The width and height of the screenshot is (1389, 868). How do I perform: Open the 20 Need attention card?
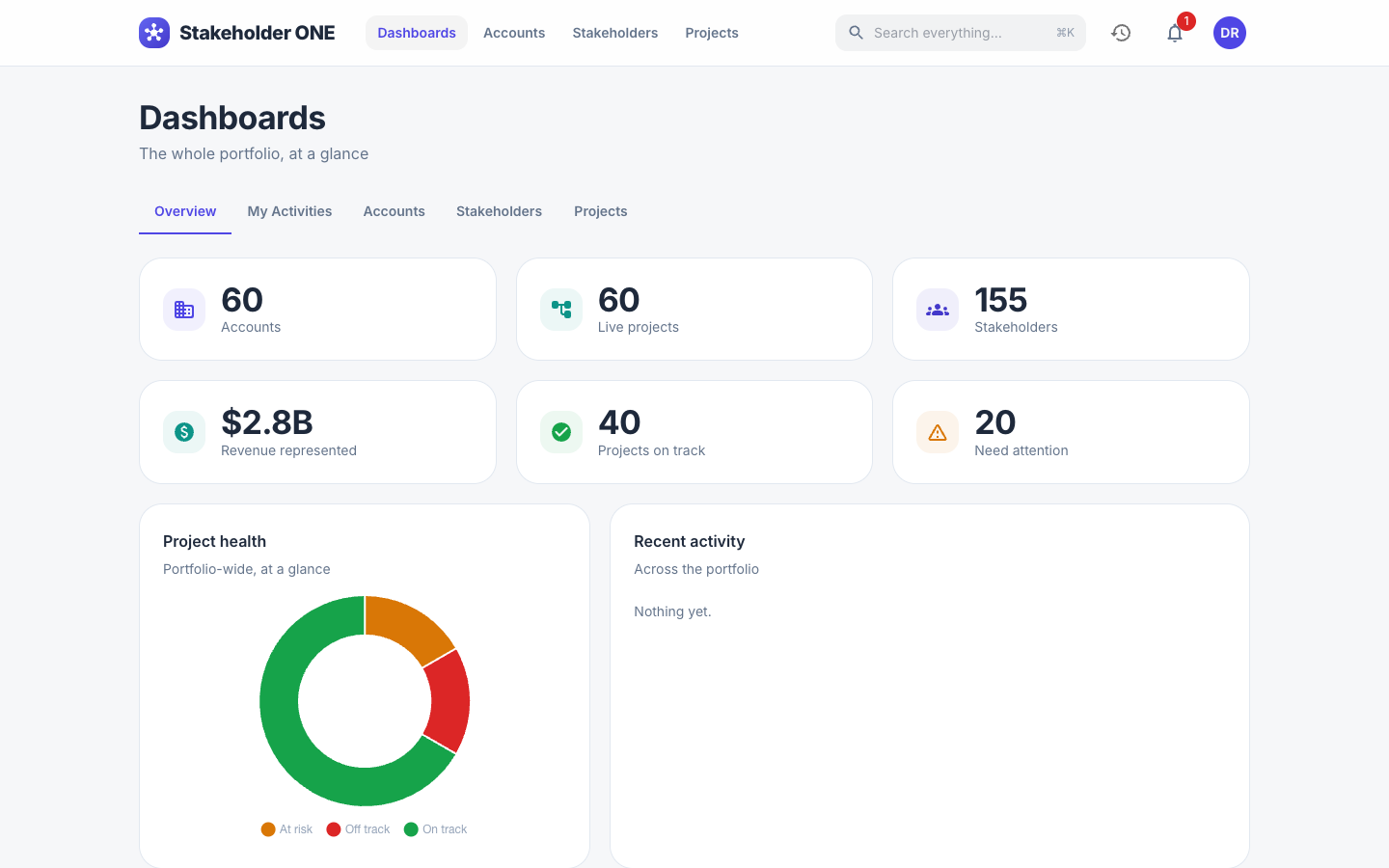pos(1071,432)
